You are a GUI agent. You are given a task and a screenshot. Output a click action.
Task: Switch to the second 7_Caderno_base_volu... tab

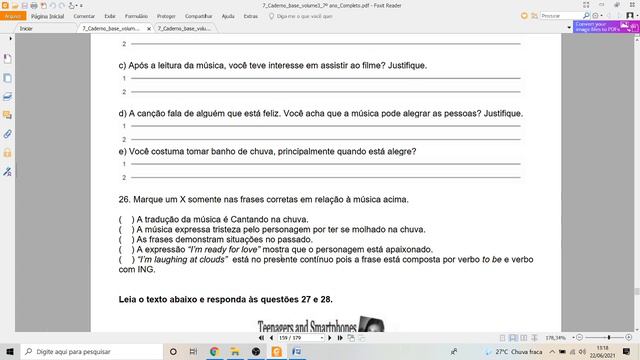point(184,29)
